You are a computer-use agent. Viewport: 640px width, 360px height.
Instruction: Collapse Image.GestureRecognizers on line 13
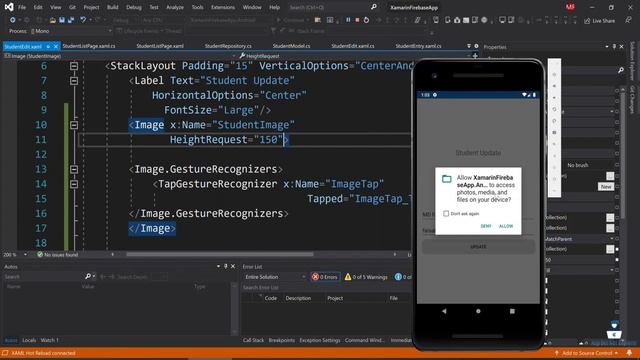(x=74, y=169)
